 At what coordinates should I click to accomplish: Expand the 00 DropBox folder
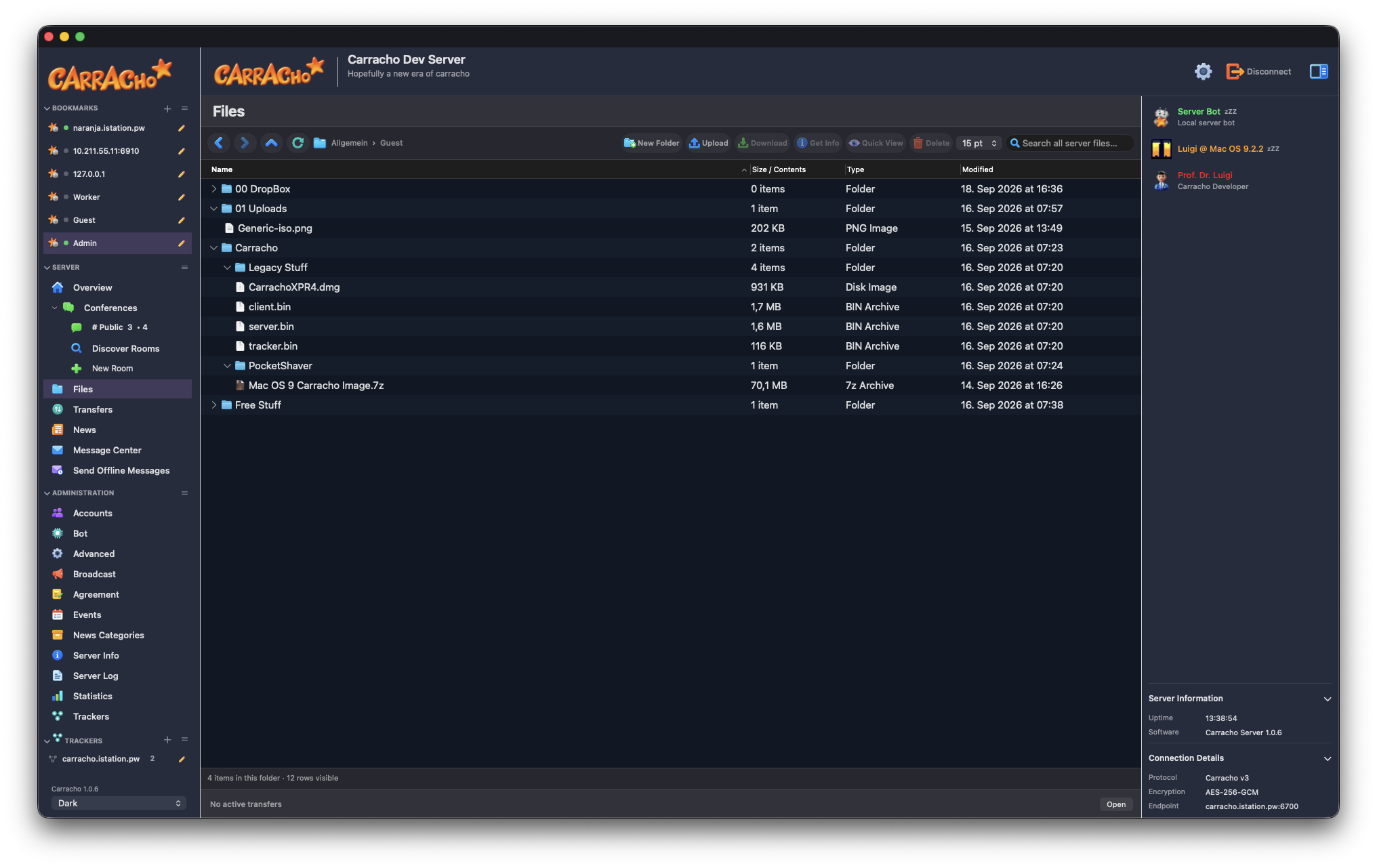214,189
